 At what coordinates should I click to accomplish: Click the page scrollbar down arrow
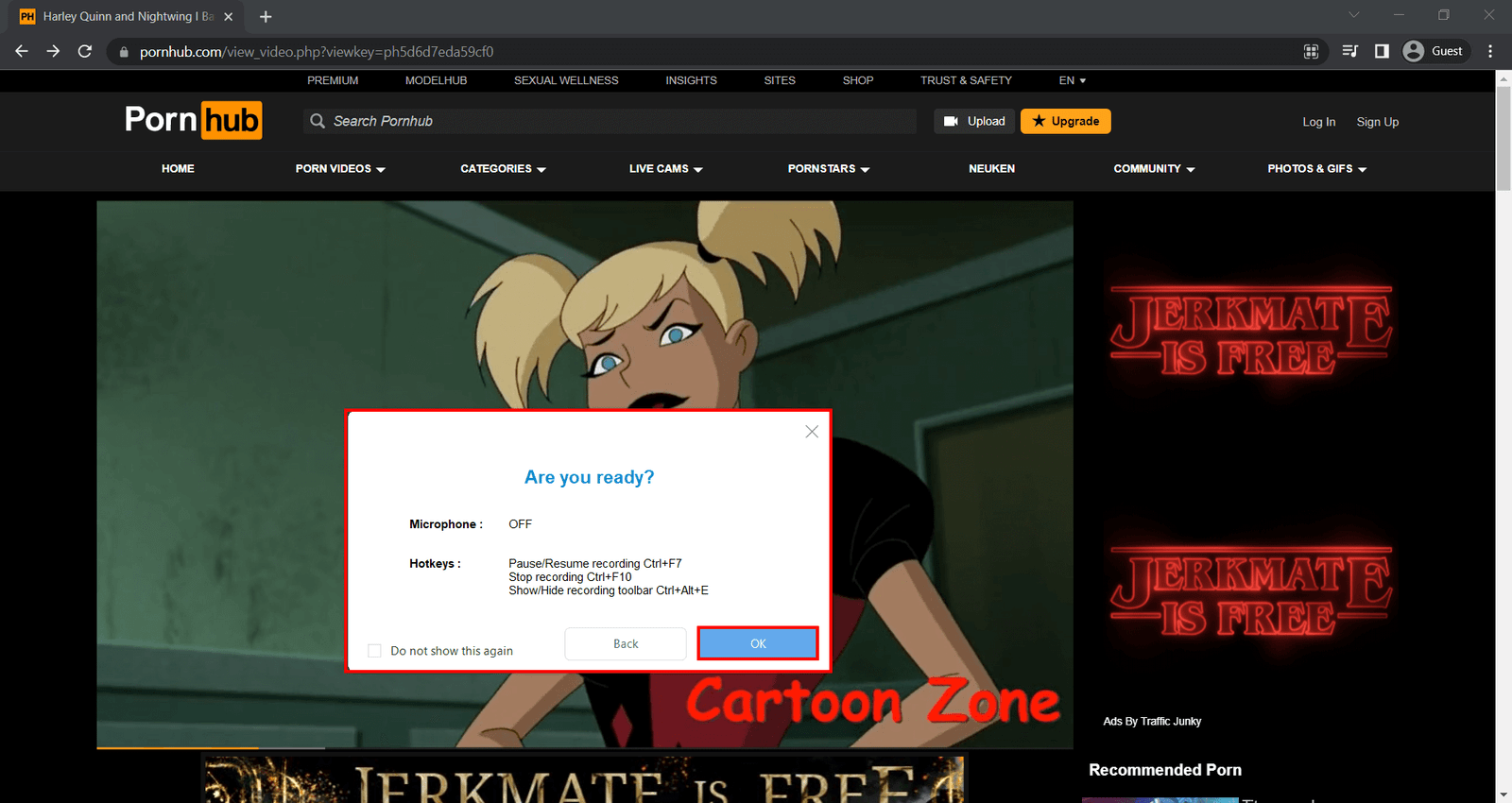click(1503, 795)
